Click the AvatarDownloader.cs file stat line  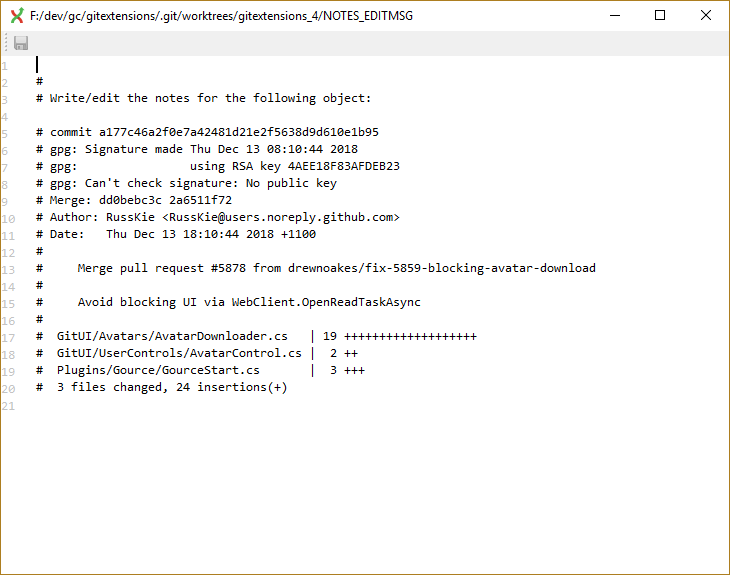click(257, 336)
